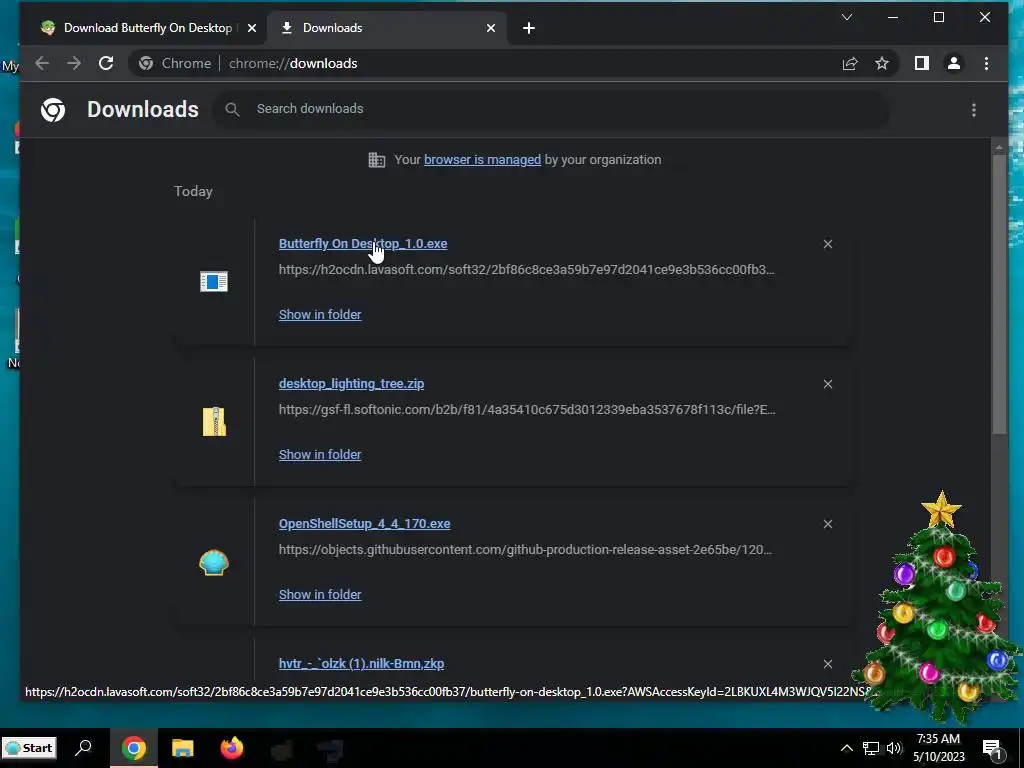
Task: Open Chrome's three-dot main menu
Action: (986, 63)
